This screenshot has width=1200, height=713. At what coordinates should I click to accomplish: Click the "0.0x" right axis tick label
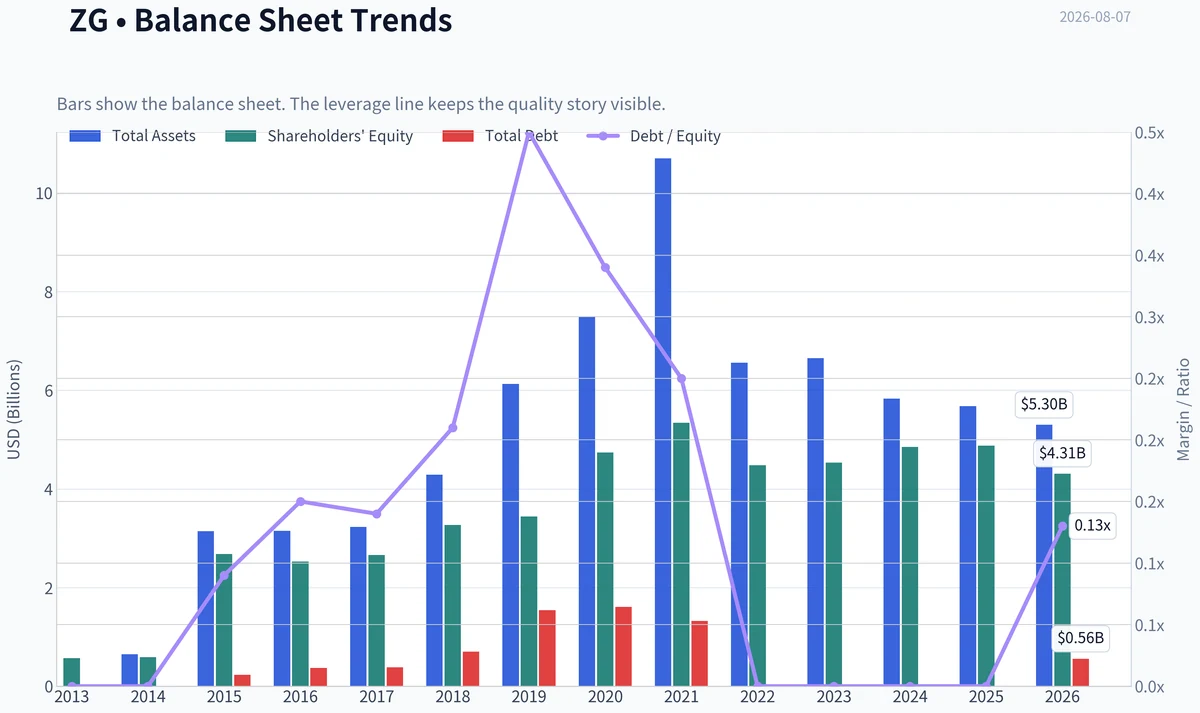[x=1150, y=687]
